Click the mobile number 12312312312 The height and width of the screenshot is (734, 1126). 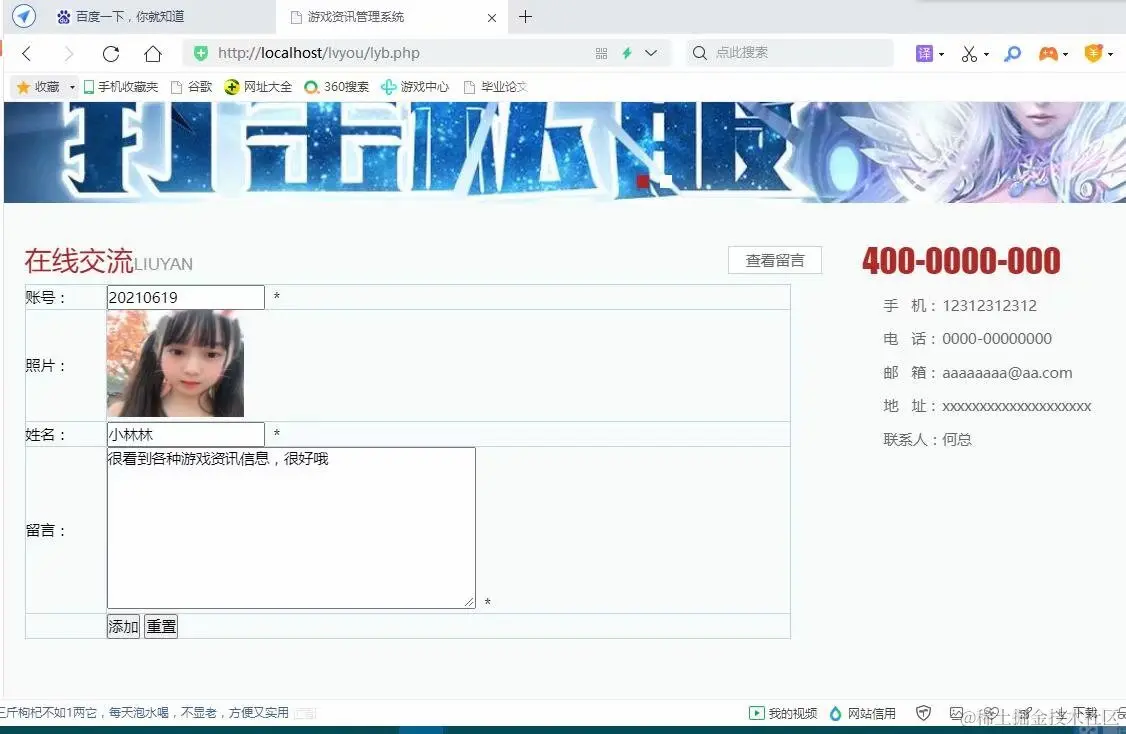(990, 305)
